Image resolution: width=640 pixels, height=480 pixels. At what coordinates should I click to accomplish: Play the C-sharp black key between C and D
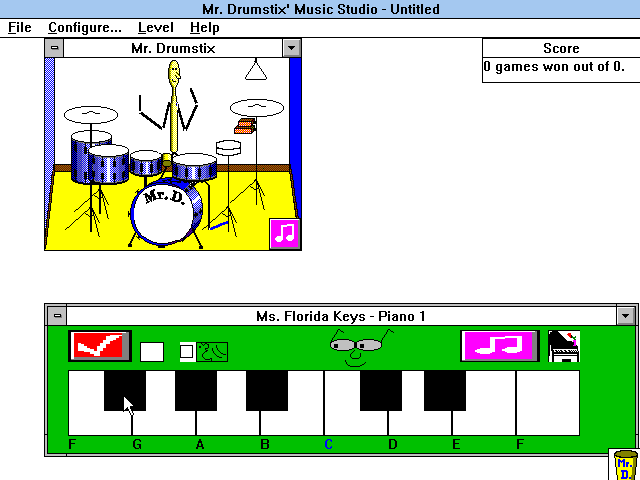(x=381, y=390)
